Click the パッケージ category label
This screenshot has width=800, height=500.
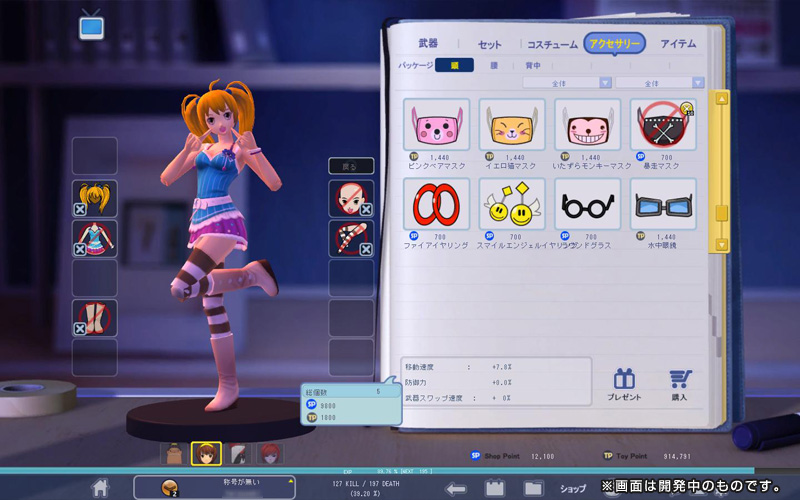415,65
